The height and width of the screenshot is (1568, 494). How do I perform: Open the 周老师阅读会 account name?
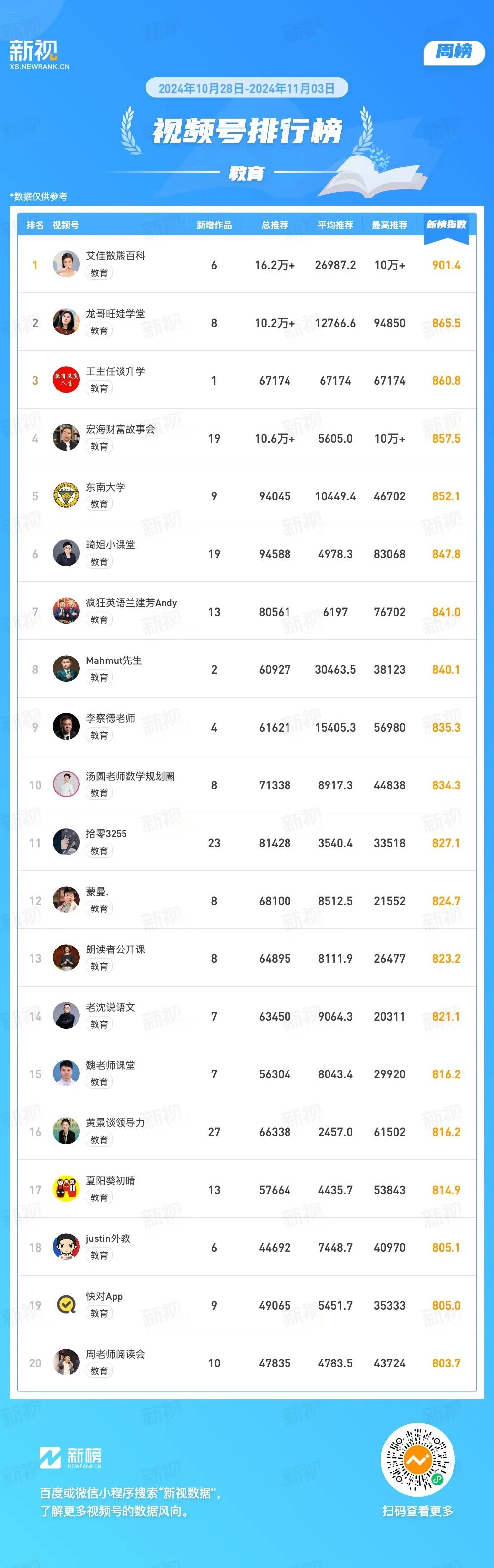(116, 1355)
